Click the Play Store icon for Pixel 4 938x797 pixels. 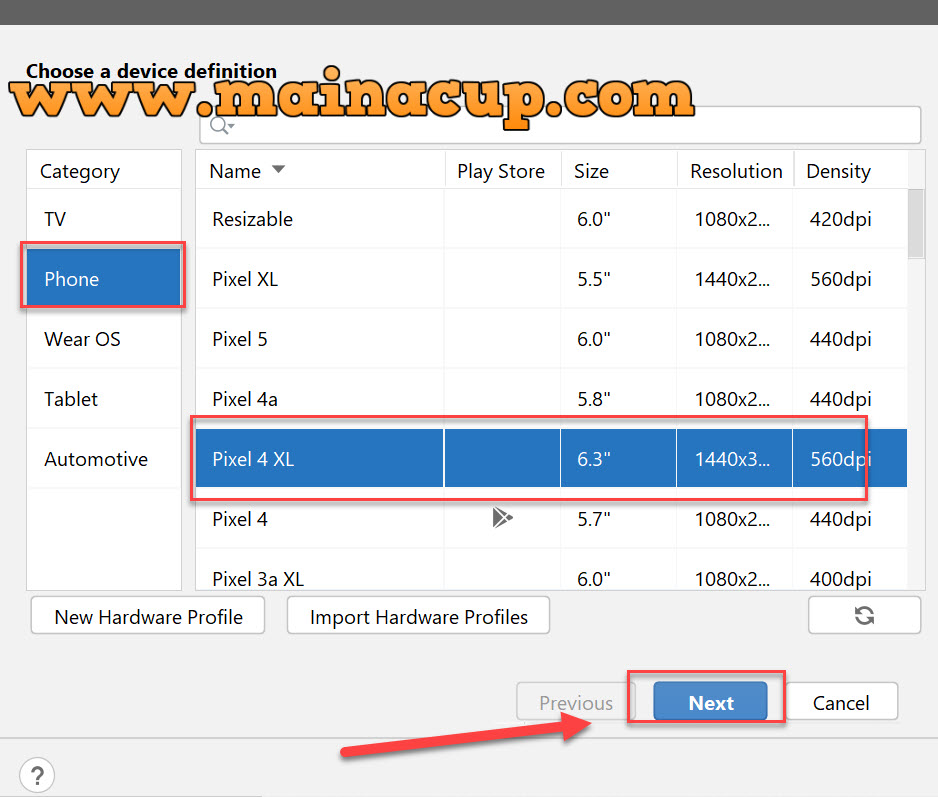pos(502,518)
